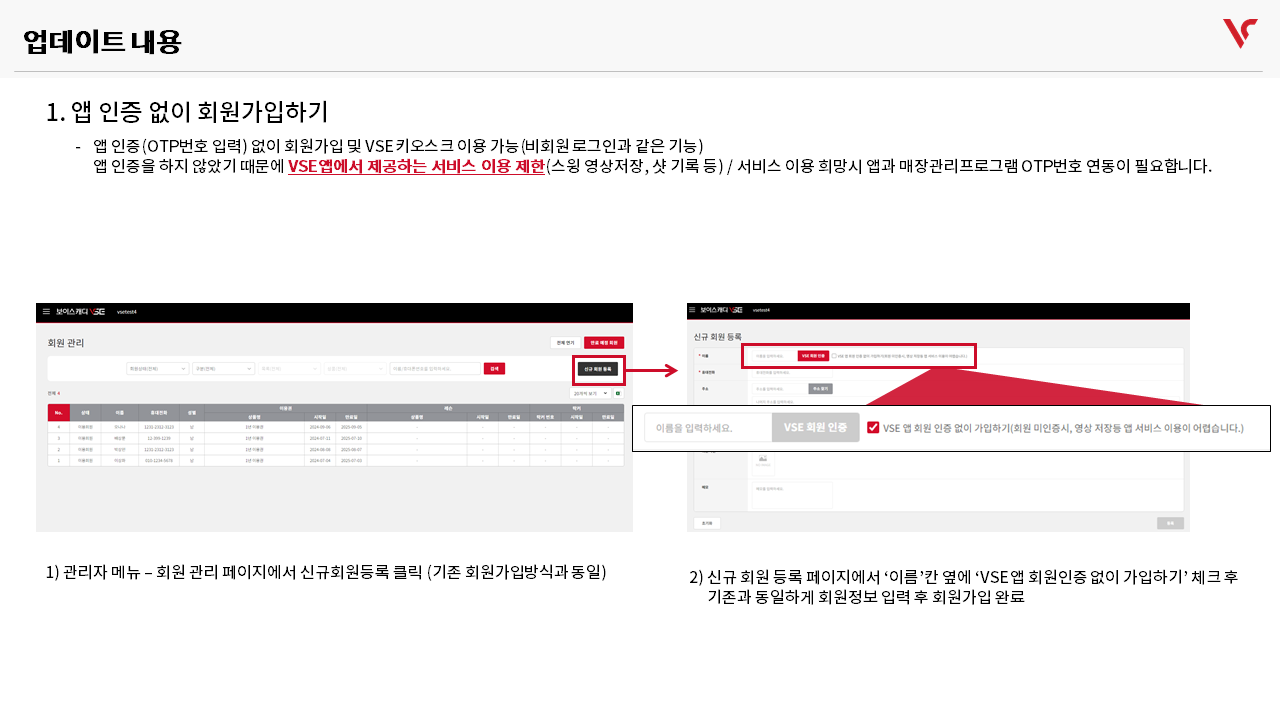This screenshot has width=1280, height=720.
Task: Open the 구분(전체) dropdown
Action: click(x=223, y=369)
